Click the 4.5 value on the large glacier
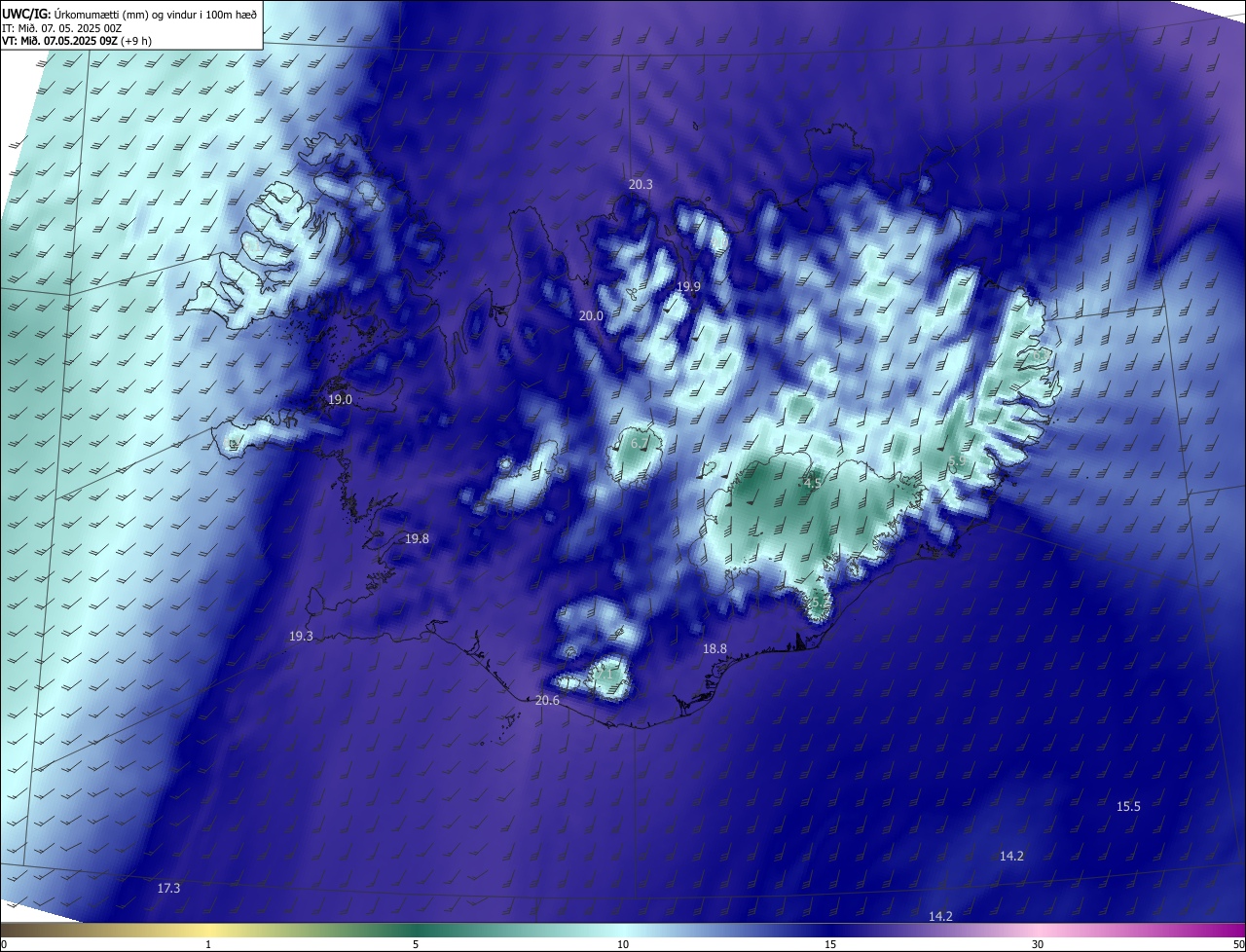This screenshot has width=1246, height=952. coord(813,482)
